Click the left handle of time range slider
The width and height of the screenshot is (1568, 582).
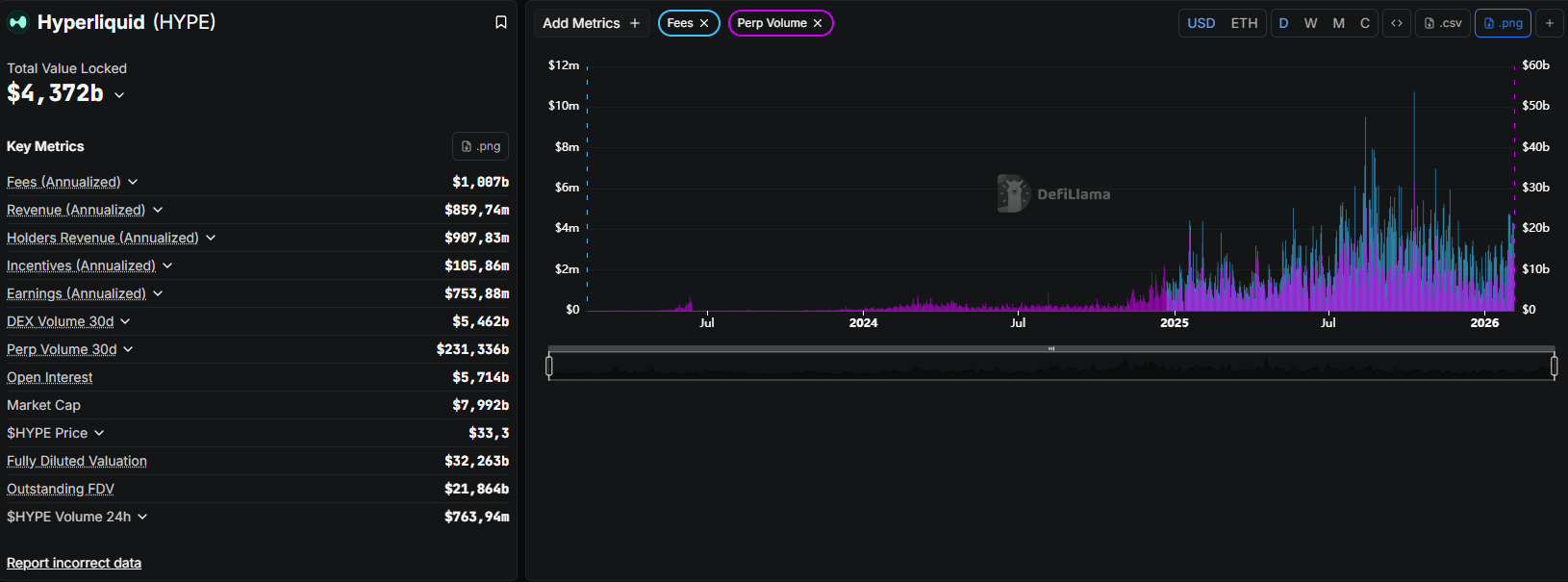tap(549, 366)
